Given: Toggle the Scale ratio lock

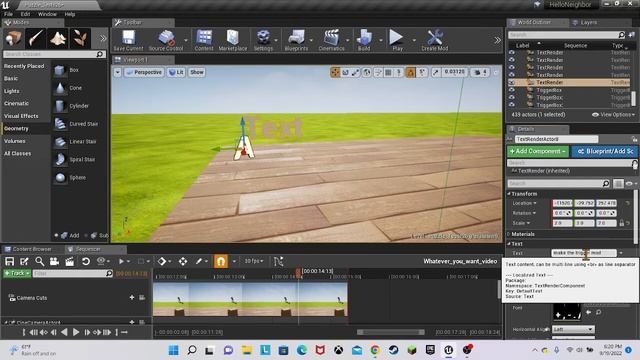Looking at the screenshot, I should (622, 223).
